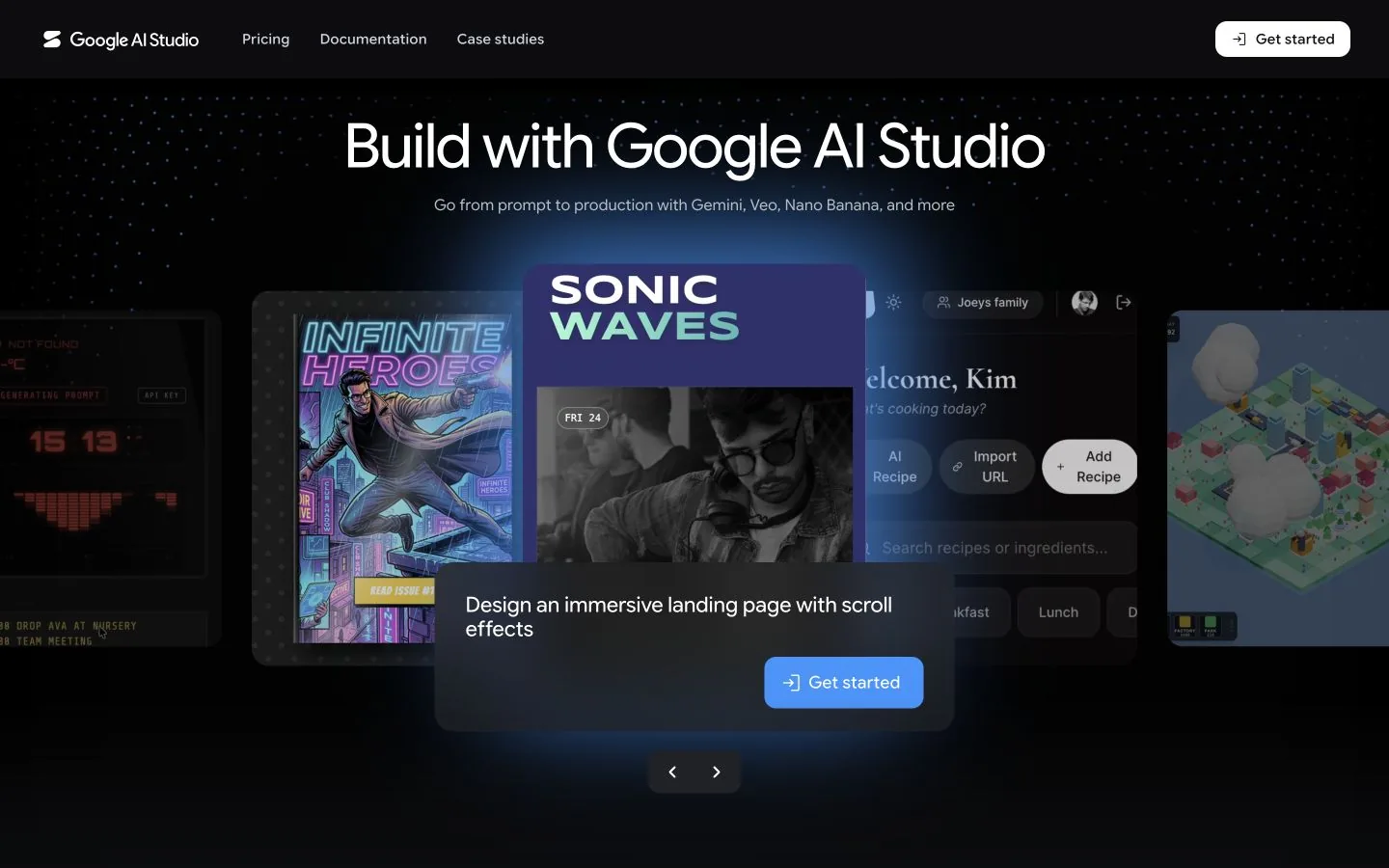Go to Case studies

(501, 40)
